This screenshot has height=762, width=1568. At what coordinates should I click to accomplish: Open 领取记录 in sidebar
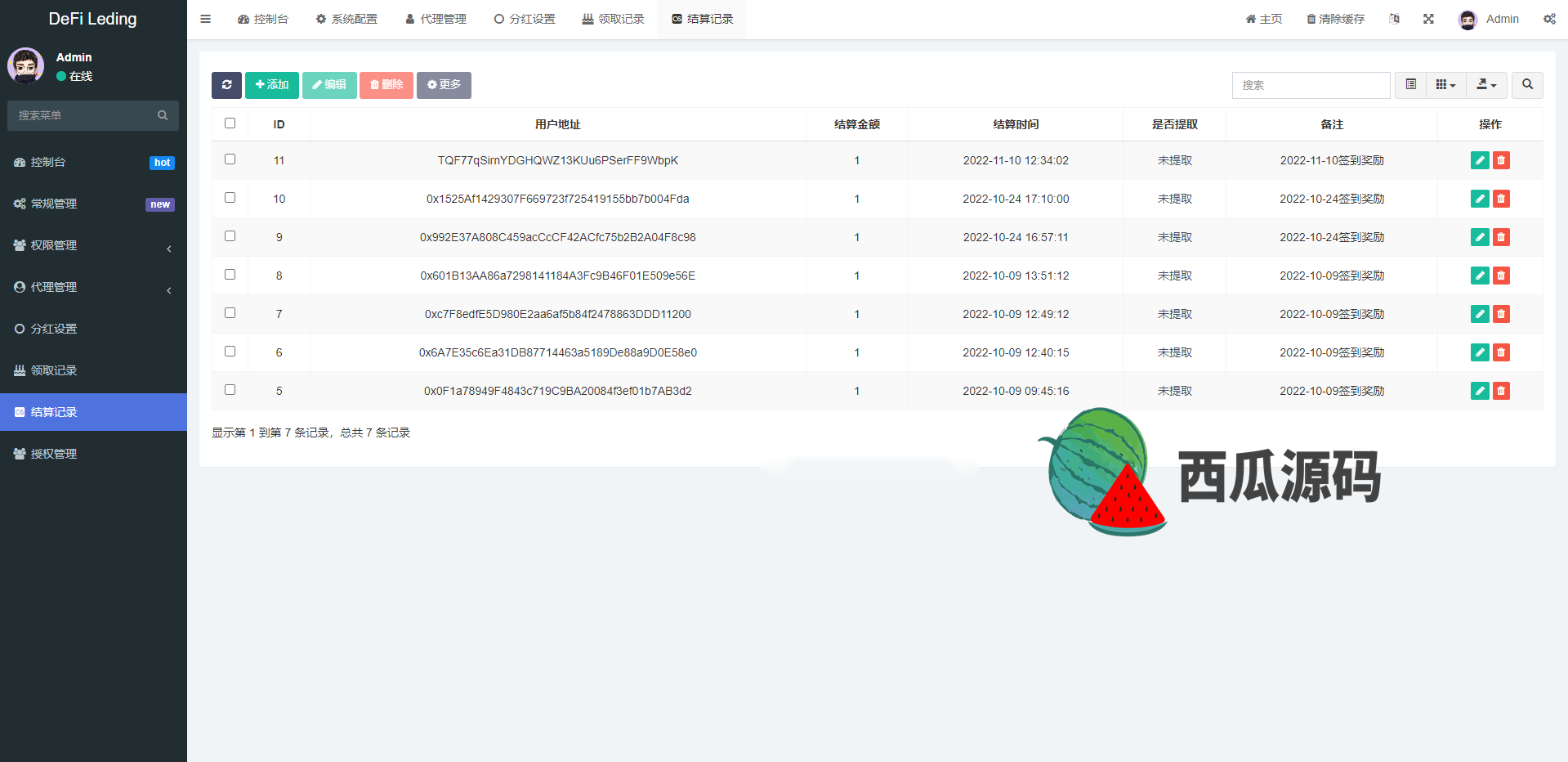click(93, 370)
